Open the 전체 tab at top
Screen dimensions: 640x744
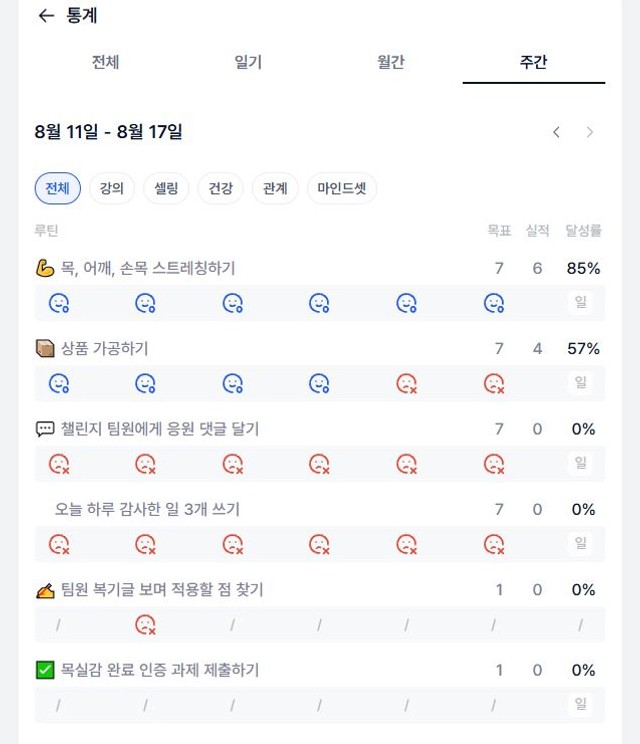[x=105, y=62]
